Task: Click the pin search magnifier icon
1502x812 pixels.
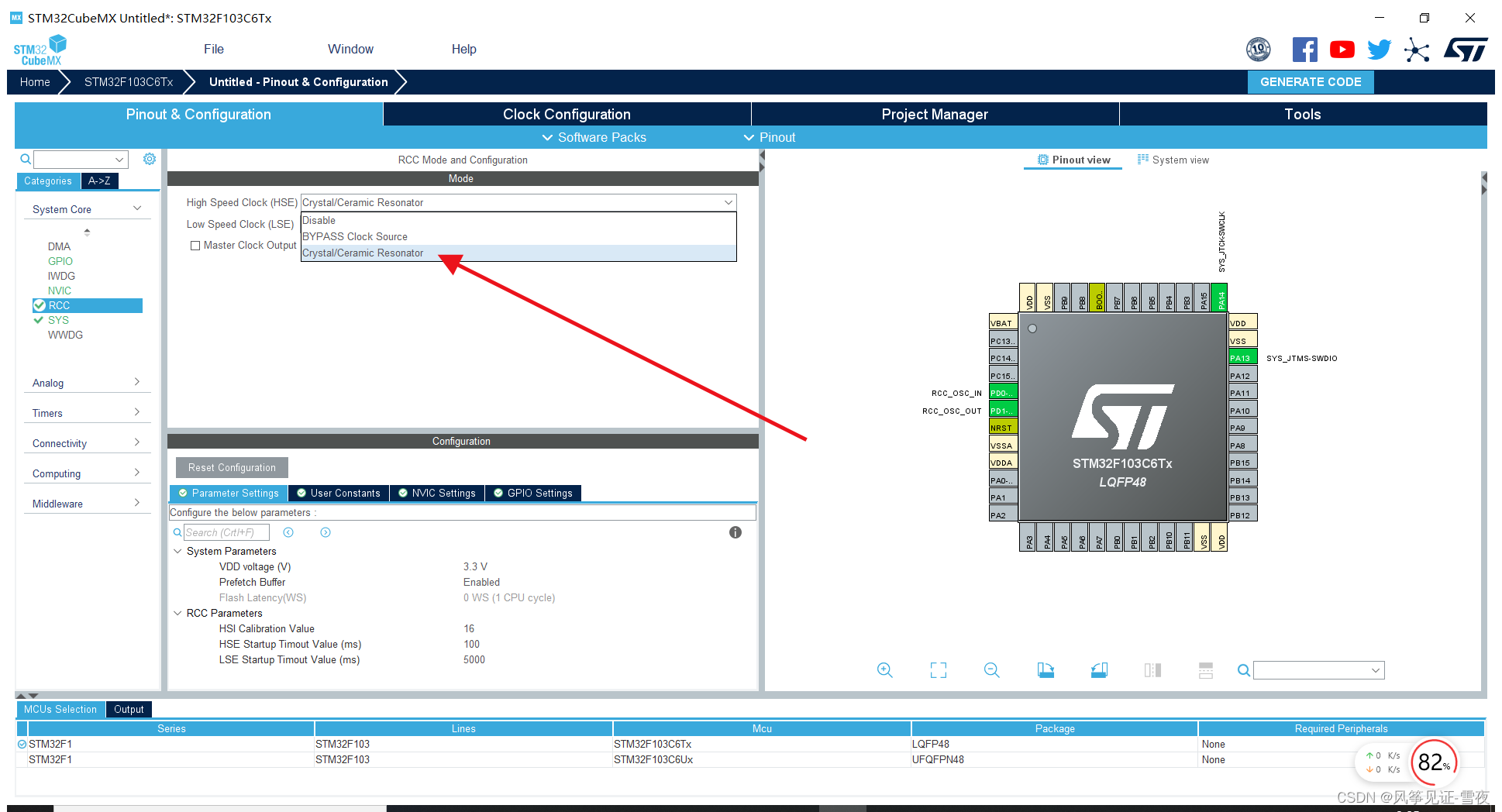Action: [x=1243, y=670]
